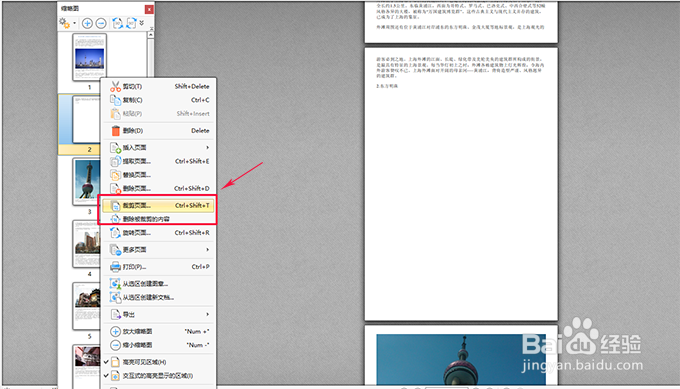Zoom out thumbnails with minus toolbar button

tap(101, 23)
